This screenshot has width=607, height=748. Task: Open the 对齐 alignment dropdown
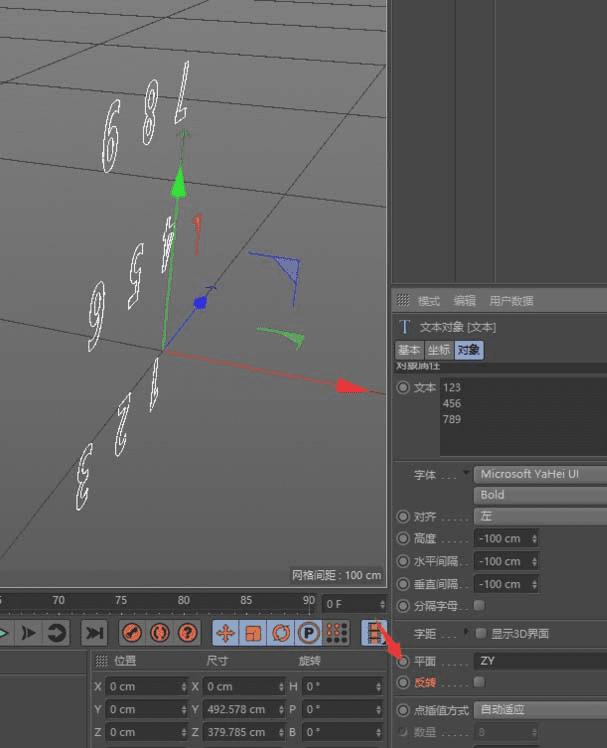(x=540, y=516)
